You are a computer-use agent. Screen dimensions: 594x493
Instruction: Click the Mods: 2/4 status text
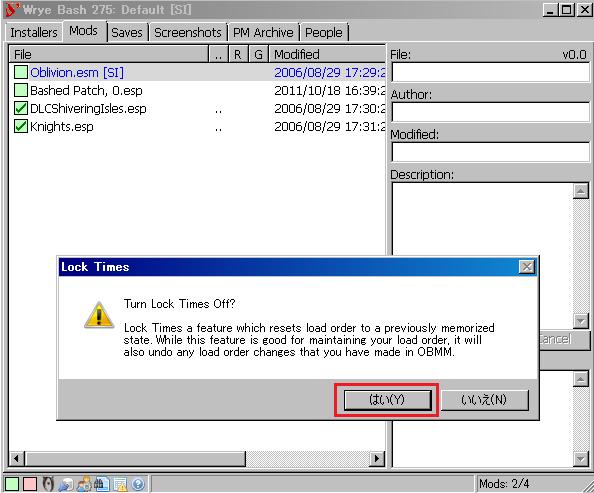504,484
